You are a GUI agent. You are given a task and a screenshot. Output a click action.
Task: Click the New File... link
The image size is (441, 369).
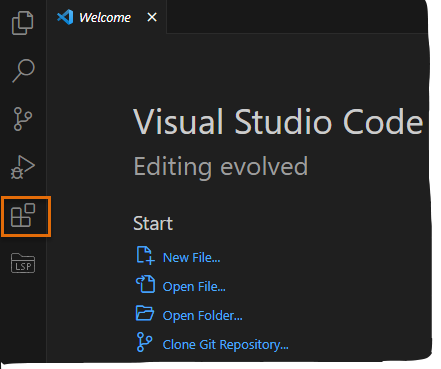[191, 258]
